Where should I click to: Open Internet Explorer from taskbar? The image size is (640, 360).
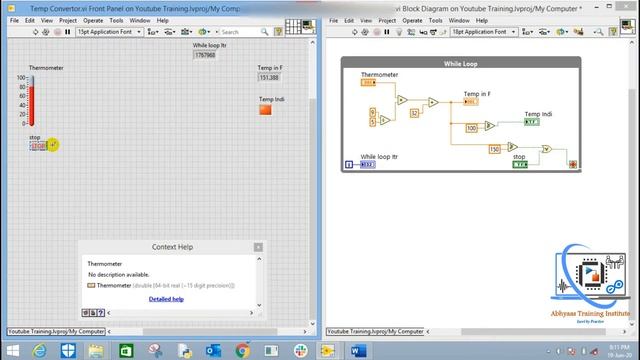point(40,351)
